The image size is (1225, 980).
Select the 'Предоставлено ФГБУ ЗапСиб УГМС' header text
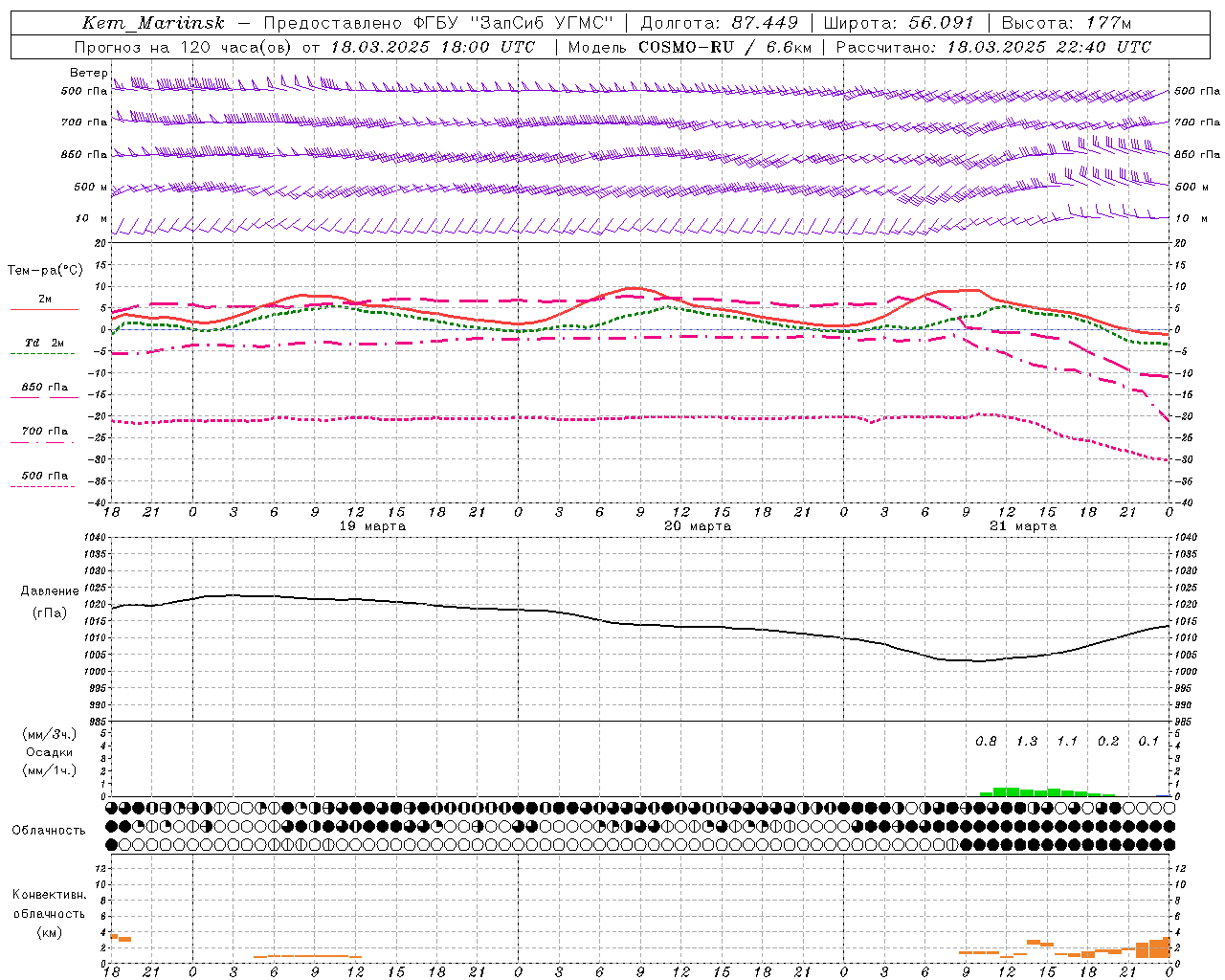(437, 23)
